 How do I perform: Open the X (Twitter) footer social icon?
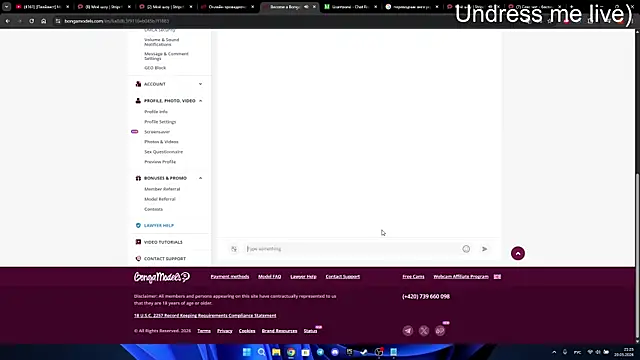424,331
